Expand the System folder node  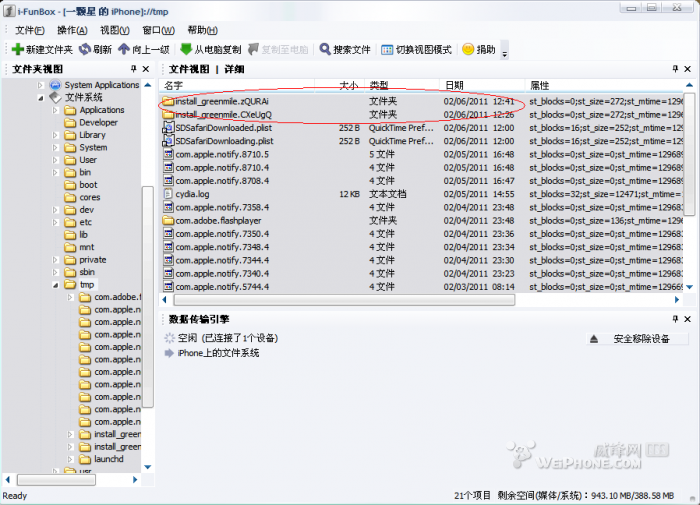click(55, 147)
